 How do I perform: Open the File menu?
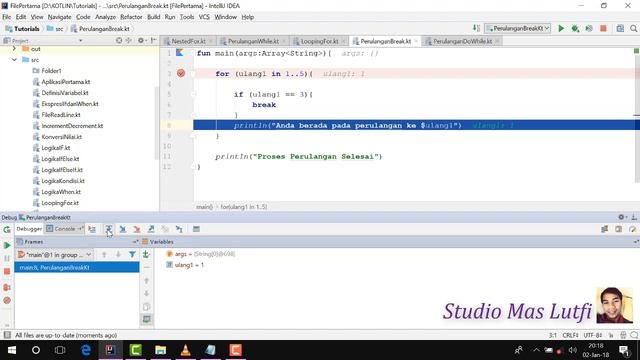click(x=7, y=17)
